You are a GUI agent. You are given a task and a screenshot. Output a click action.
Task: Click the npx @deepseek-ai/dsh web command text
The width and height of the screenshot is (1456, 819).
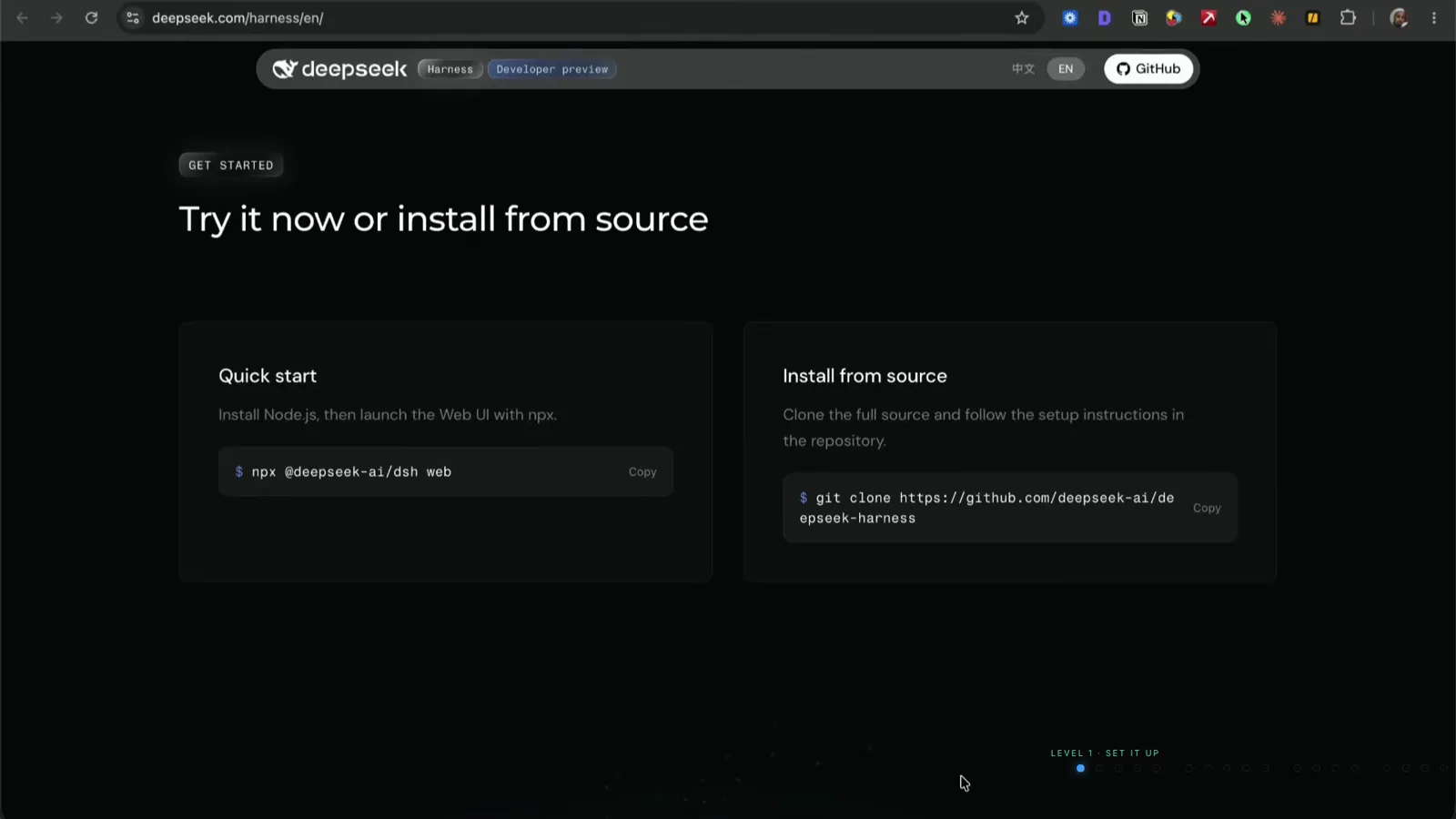[x=351, y=472]
